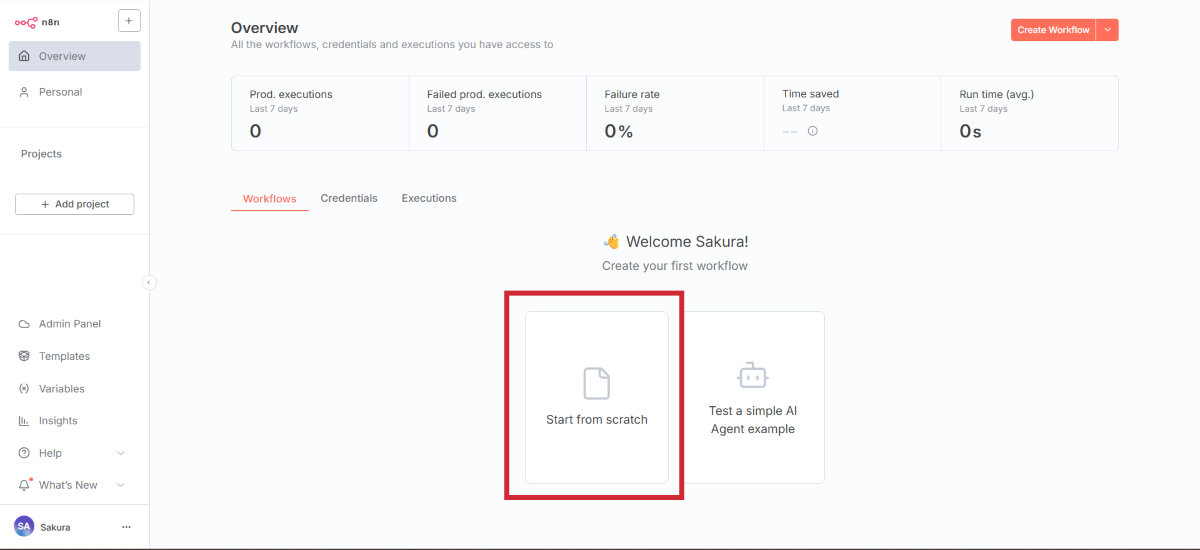Open the three-dot menu beside Sakura
Viewport: 1200px width, 550px height.
[x=126, y=527]
